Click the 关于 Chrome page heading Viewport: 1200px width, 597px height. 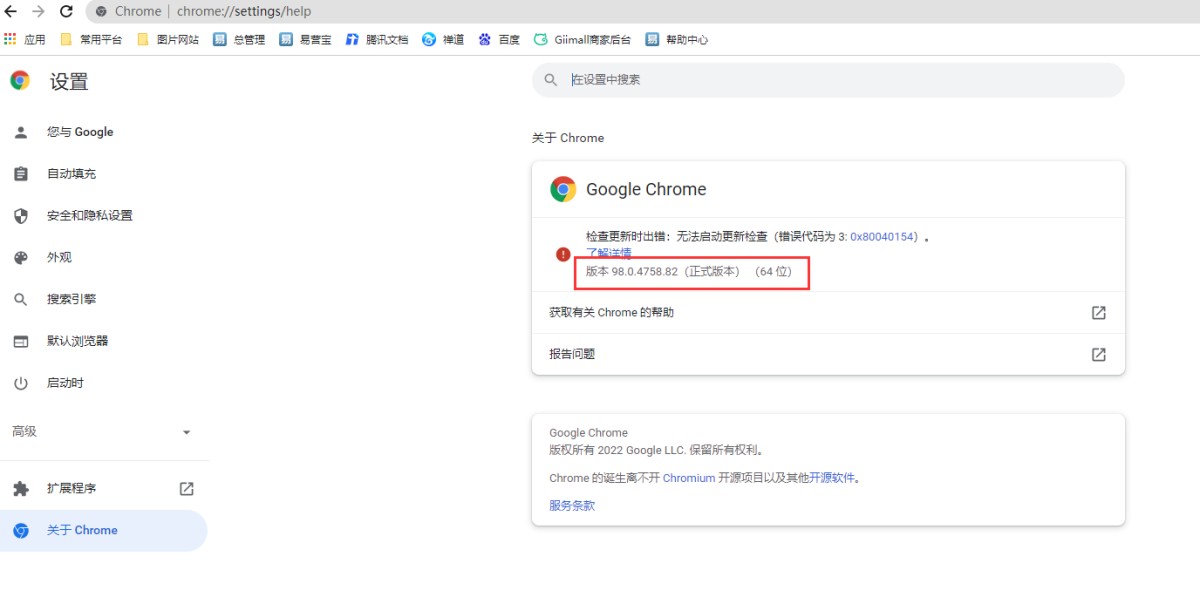pos(568,138)
